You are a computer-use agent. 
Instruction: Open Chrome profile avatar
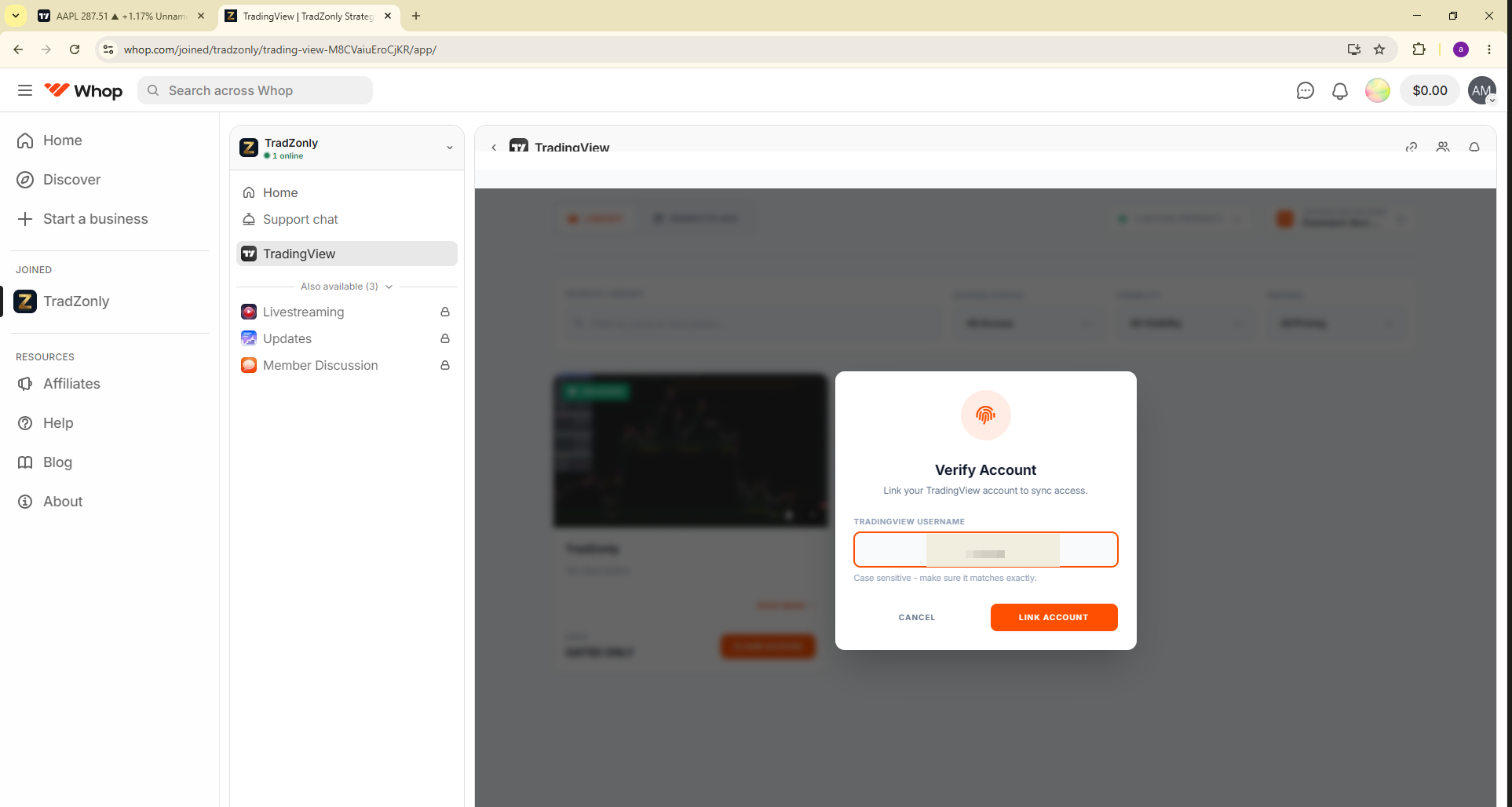point(1461,49)
